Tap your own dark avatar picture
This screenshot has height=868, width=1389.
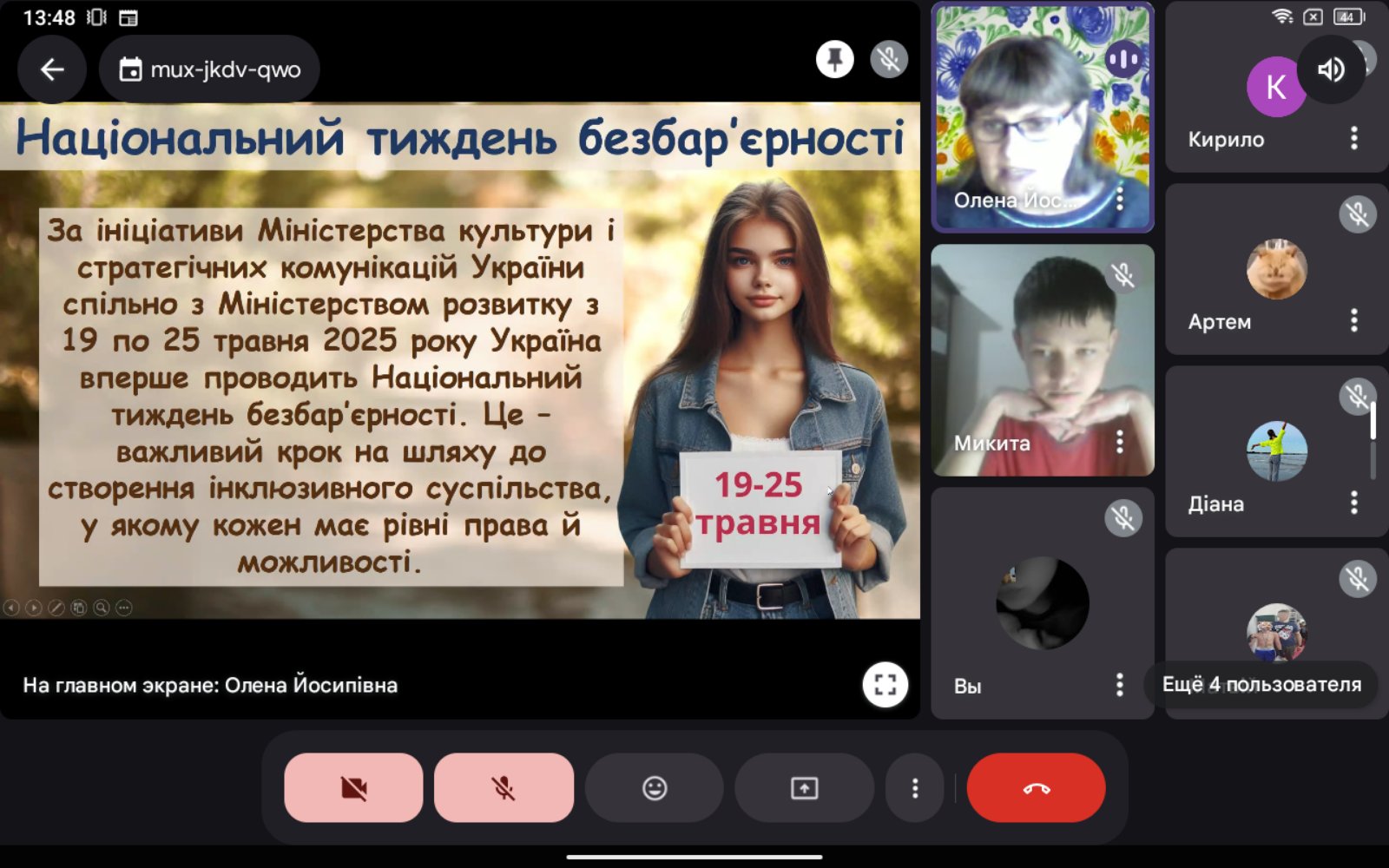(1043, 603)
